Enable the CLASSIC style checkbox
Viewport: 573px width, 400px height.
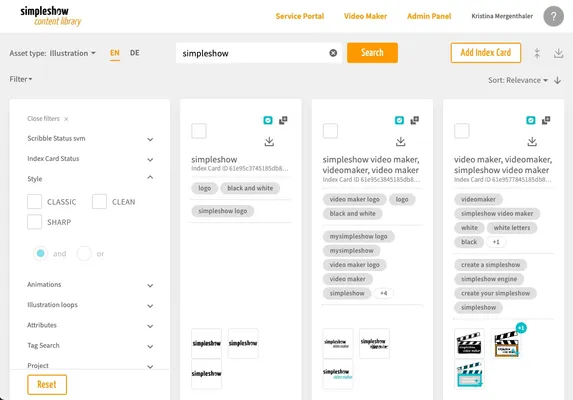point(34,202)
